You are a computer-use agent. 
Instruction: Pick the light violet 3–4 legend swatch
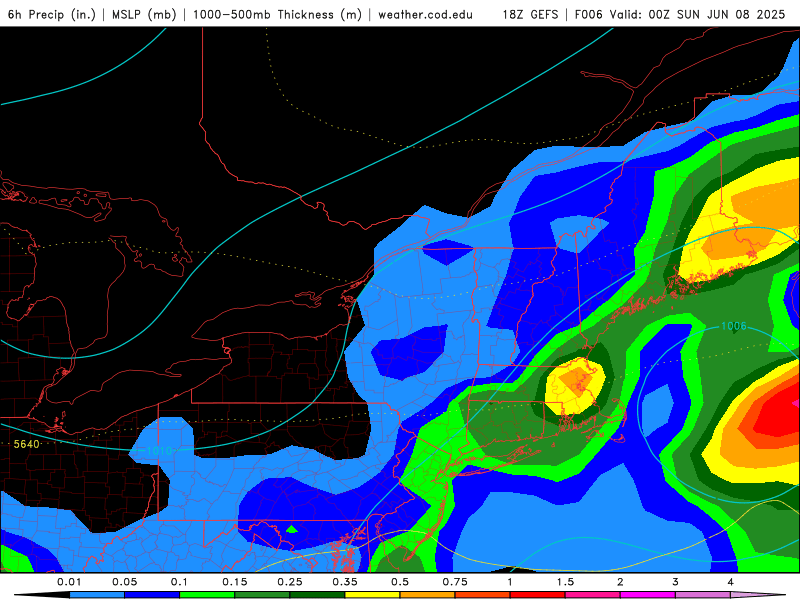(703, 595)
